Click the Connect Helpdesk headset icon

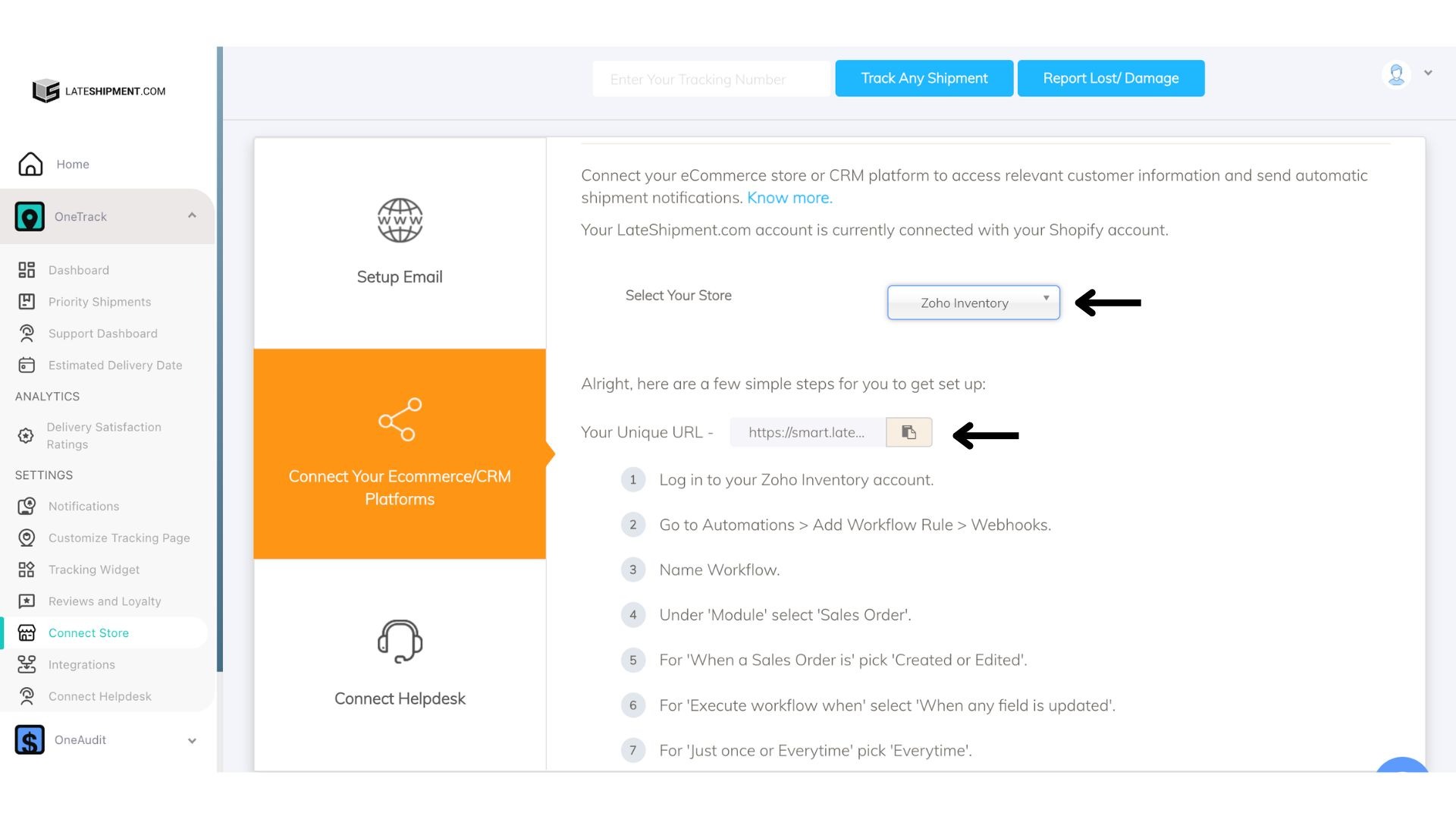[x=400, y=642]
